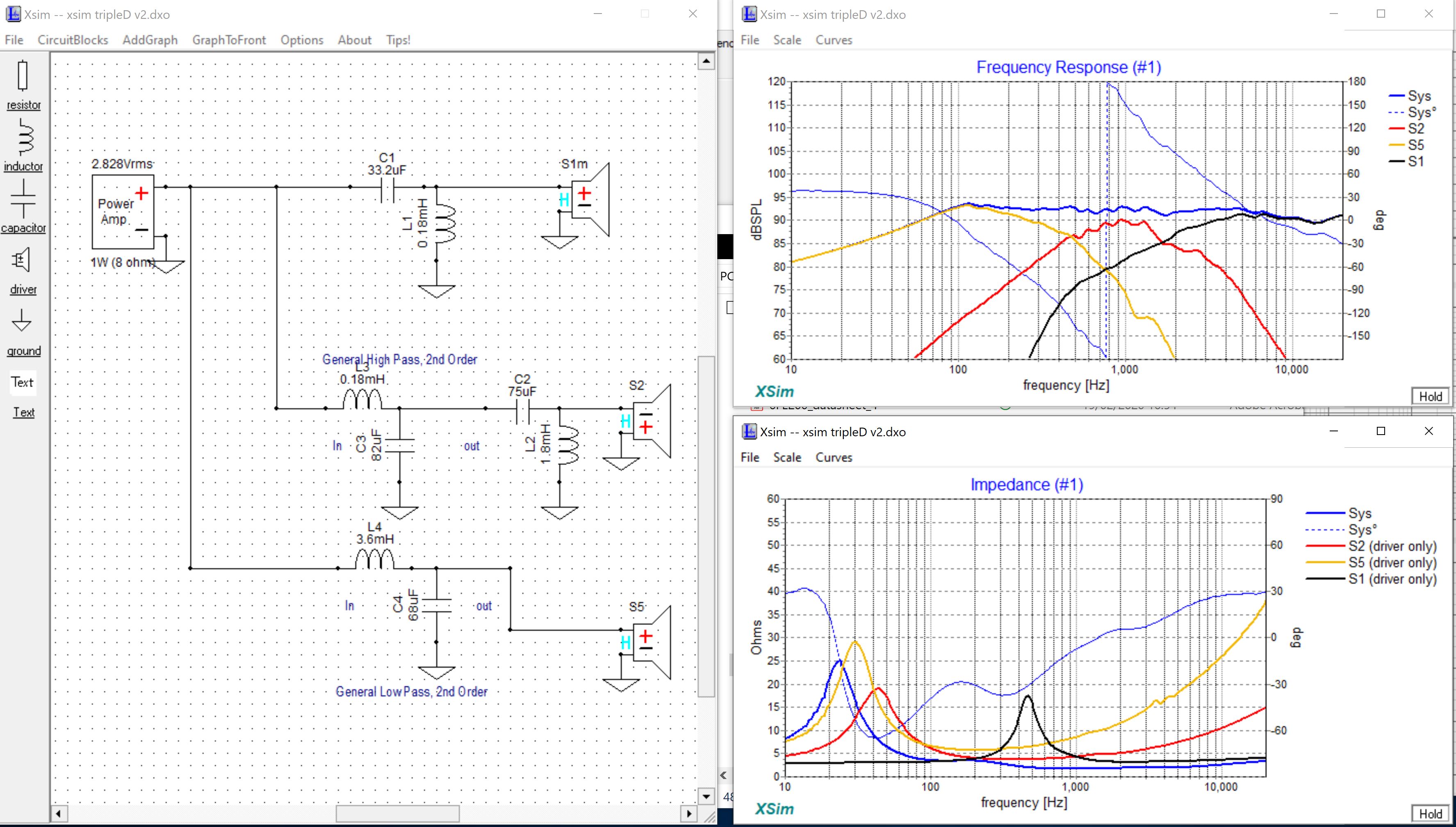Click the S1 legend entry in Frequency Response
The height and width of the screenshot is (827, 1456).
tap(1407, 161)
